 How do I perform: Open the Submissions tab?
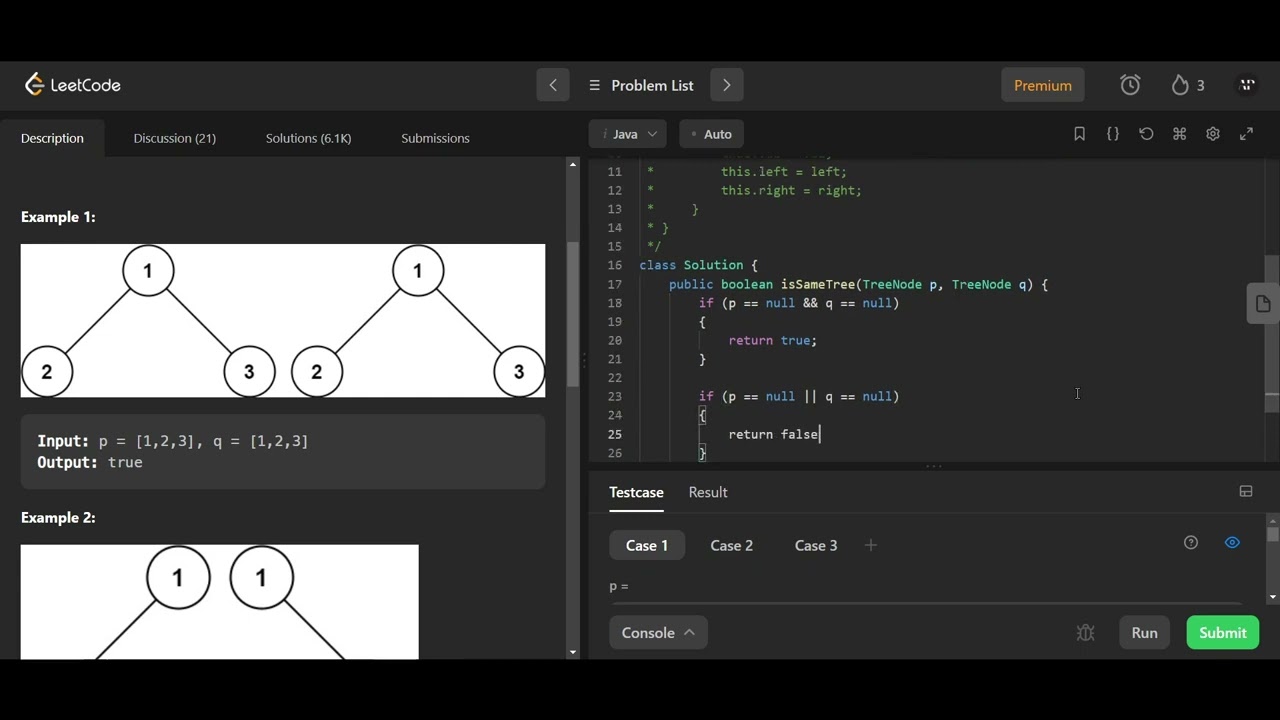pyautogui.click(x=435, y=138)
